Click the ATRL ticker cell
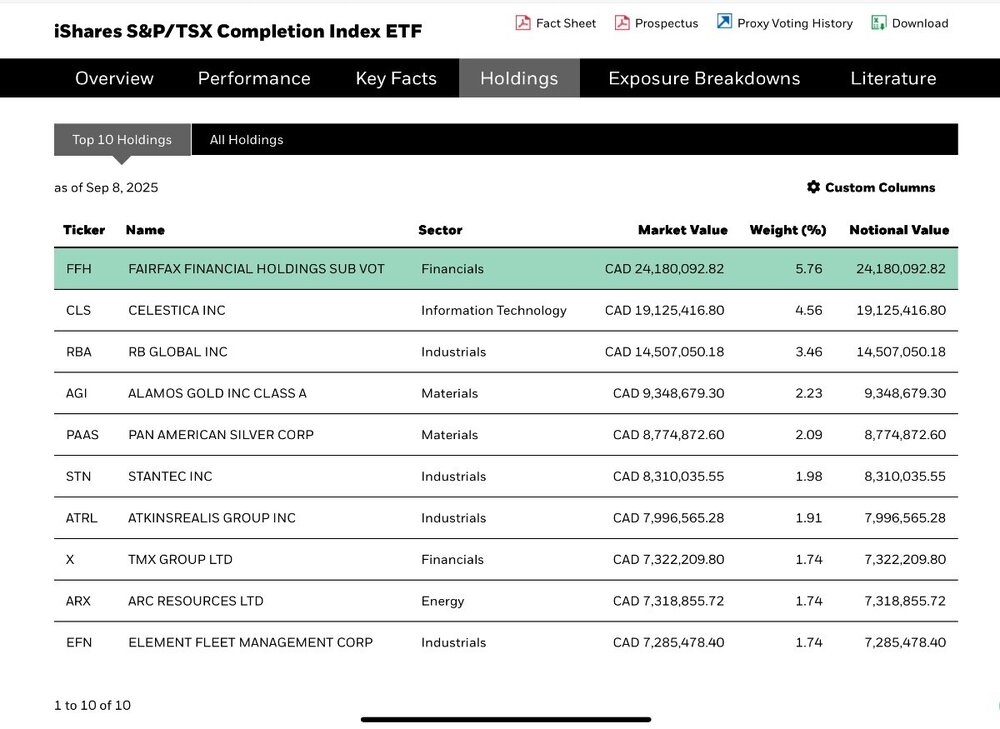 pos(82,517)
